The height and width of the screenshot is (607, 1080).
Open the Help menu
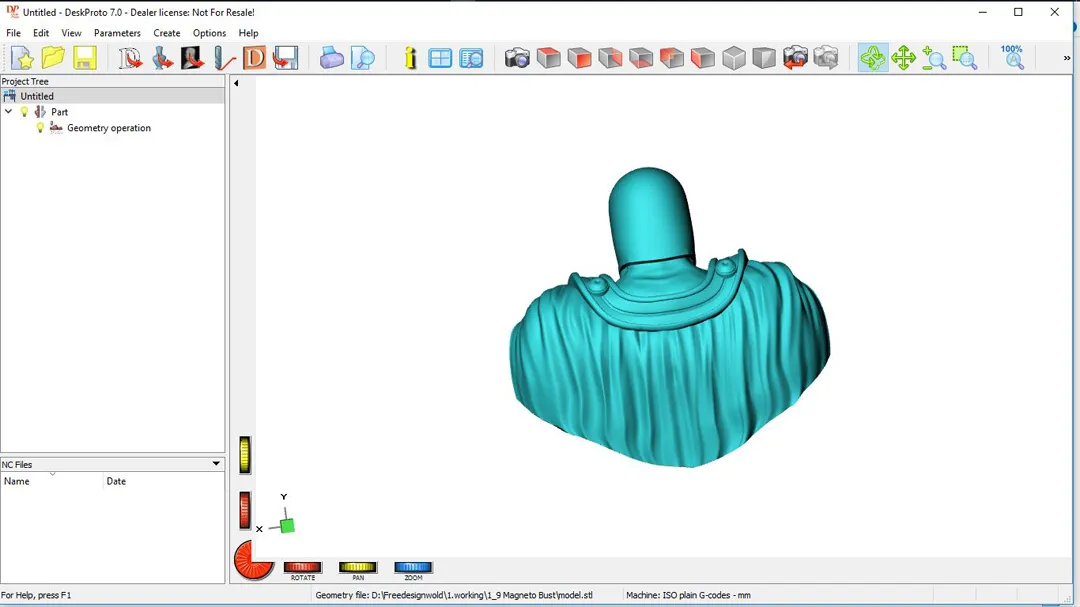[x=248, y=33]
